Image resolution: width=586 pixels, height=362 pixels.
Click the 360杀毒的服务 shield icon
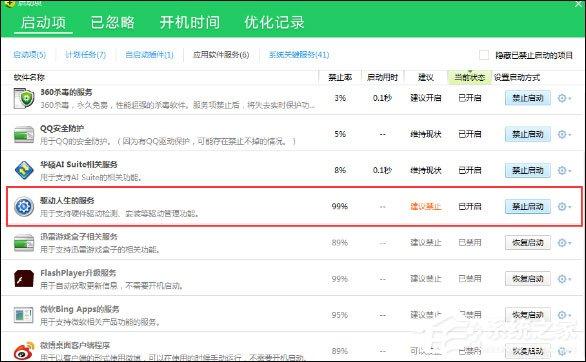click(x=24, y=98)
